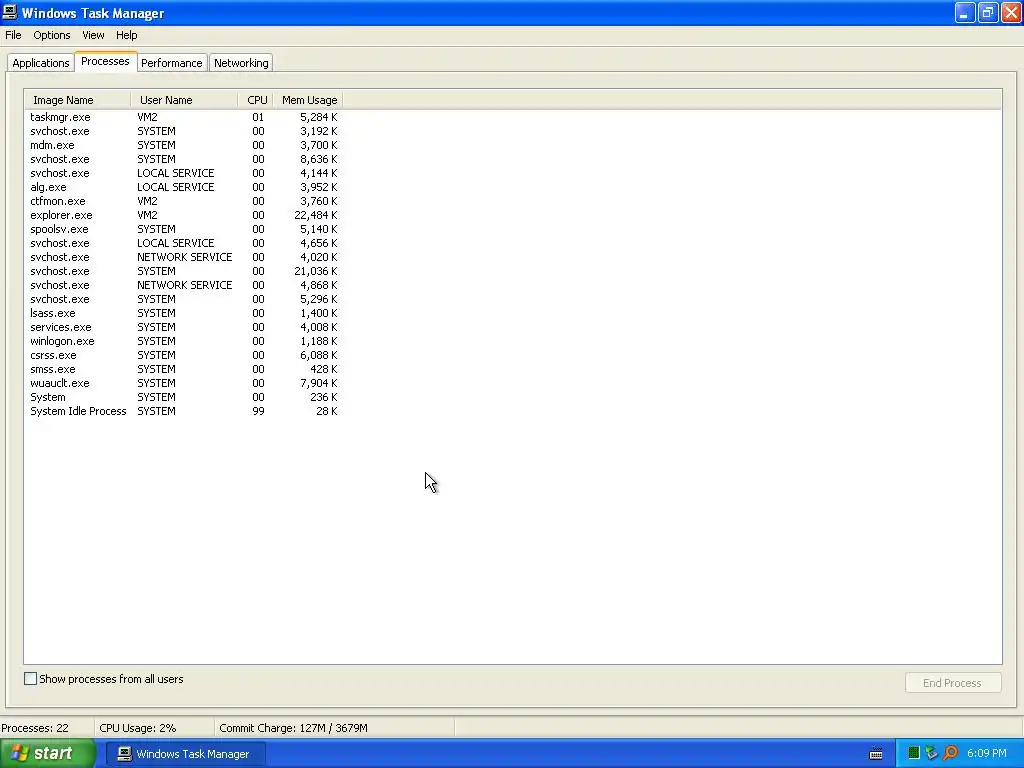Open the Start menu

(x=48, y=754)
